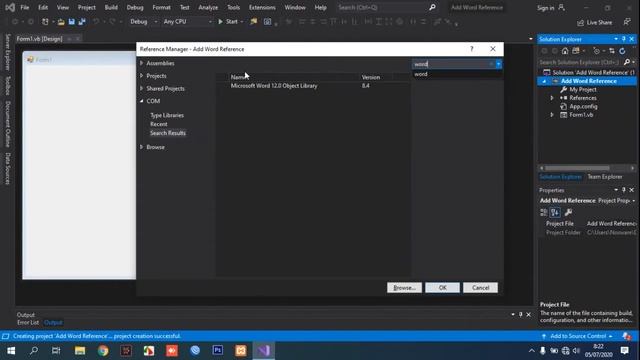Click the Categorized icon in Properties panel
This screenshot has height=360, width=640.
click(x=544, y=212)
